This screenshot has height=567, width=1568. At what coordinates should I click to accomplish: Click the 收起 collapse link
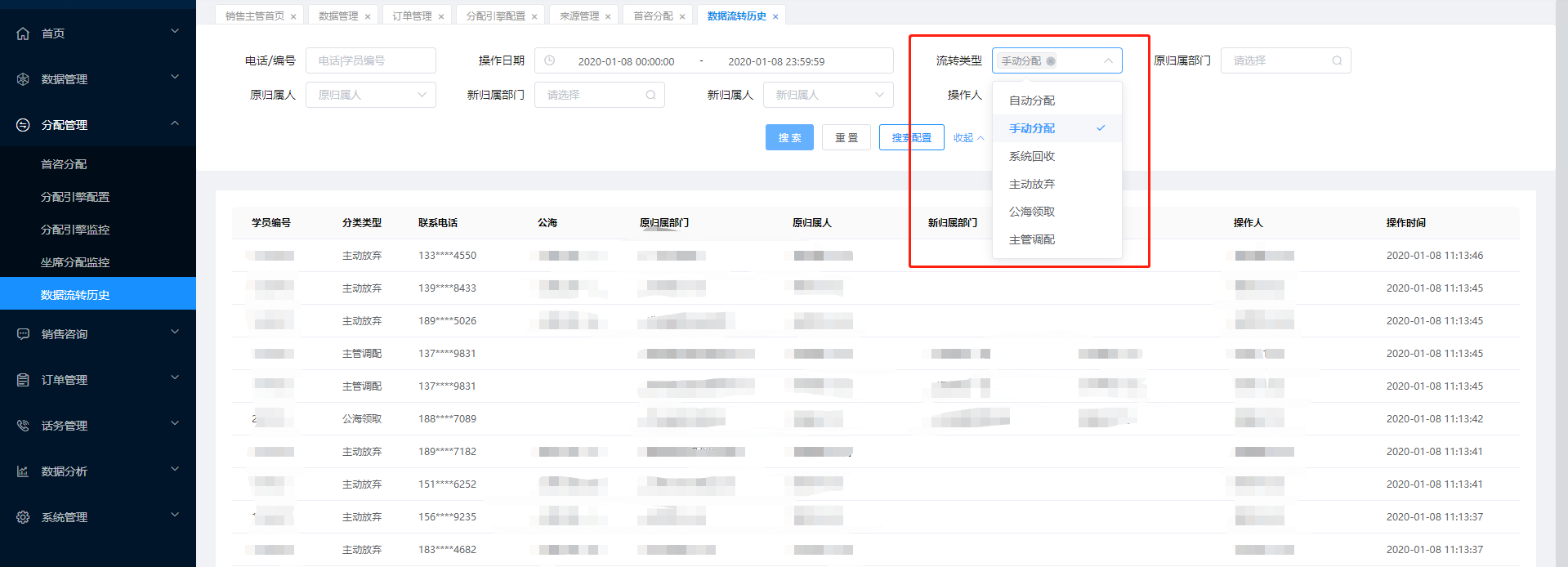(x=968, y=138)
